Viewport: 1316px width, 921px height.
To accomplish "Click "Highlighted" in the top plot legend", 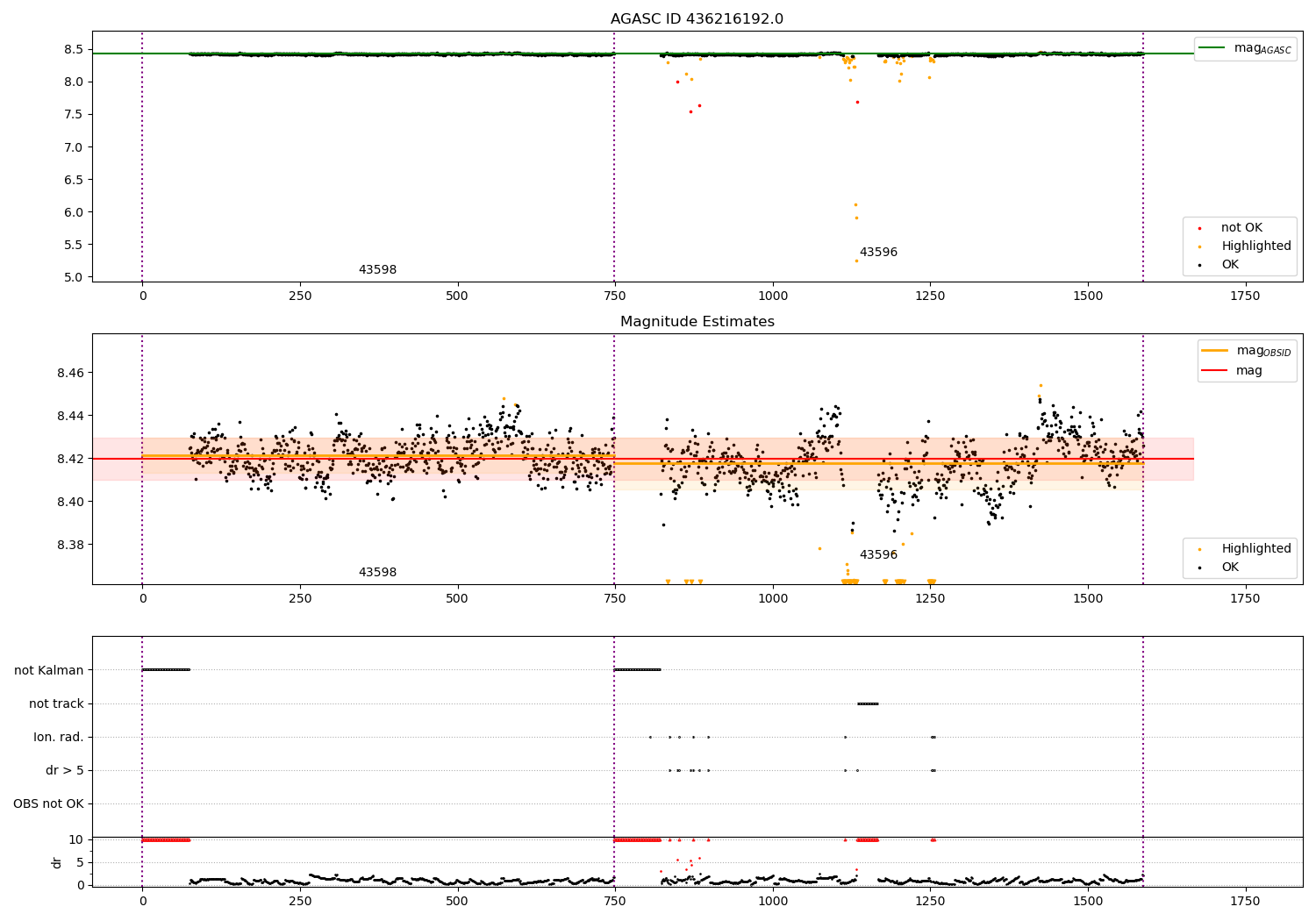I will click(1256, 246).
